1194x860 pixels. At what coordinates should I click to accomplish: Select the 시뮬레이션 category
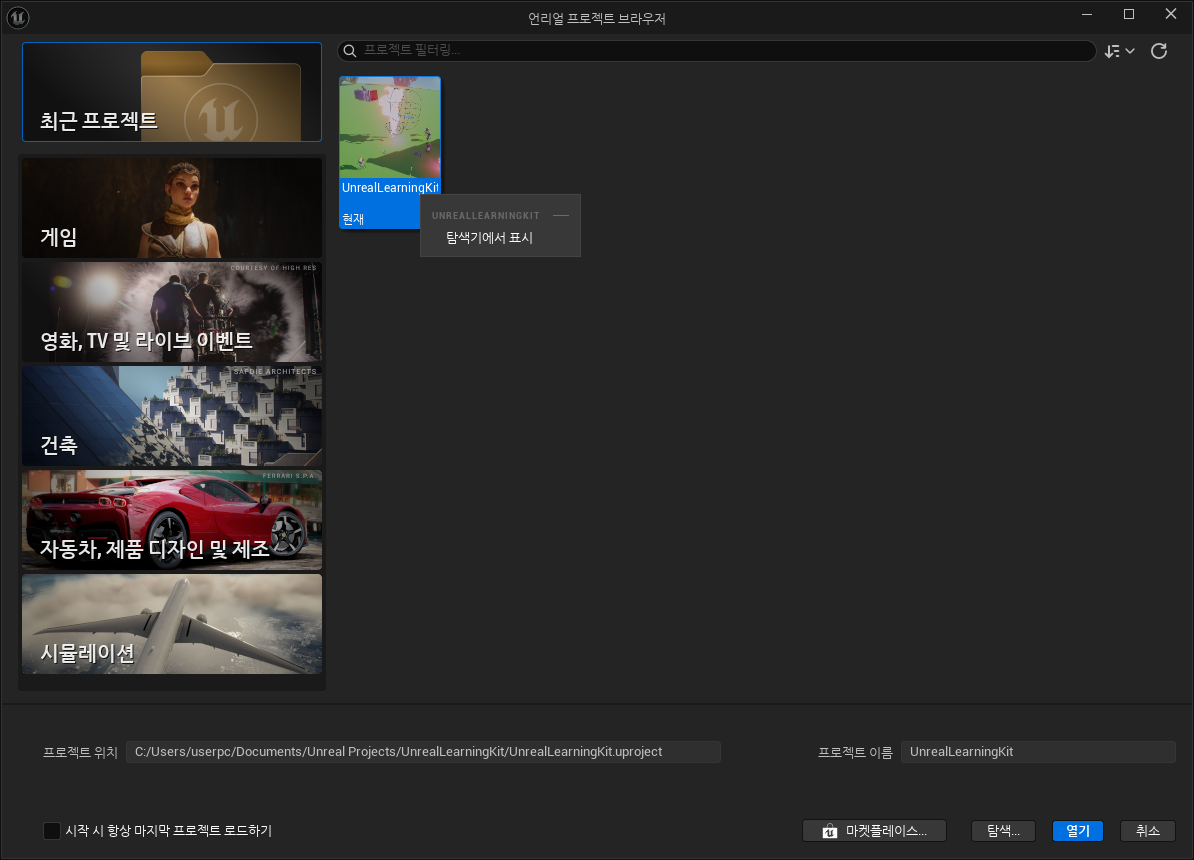click(172, 624)
